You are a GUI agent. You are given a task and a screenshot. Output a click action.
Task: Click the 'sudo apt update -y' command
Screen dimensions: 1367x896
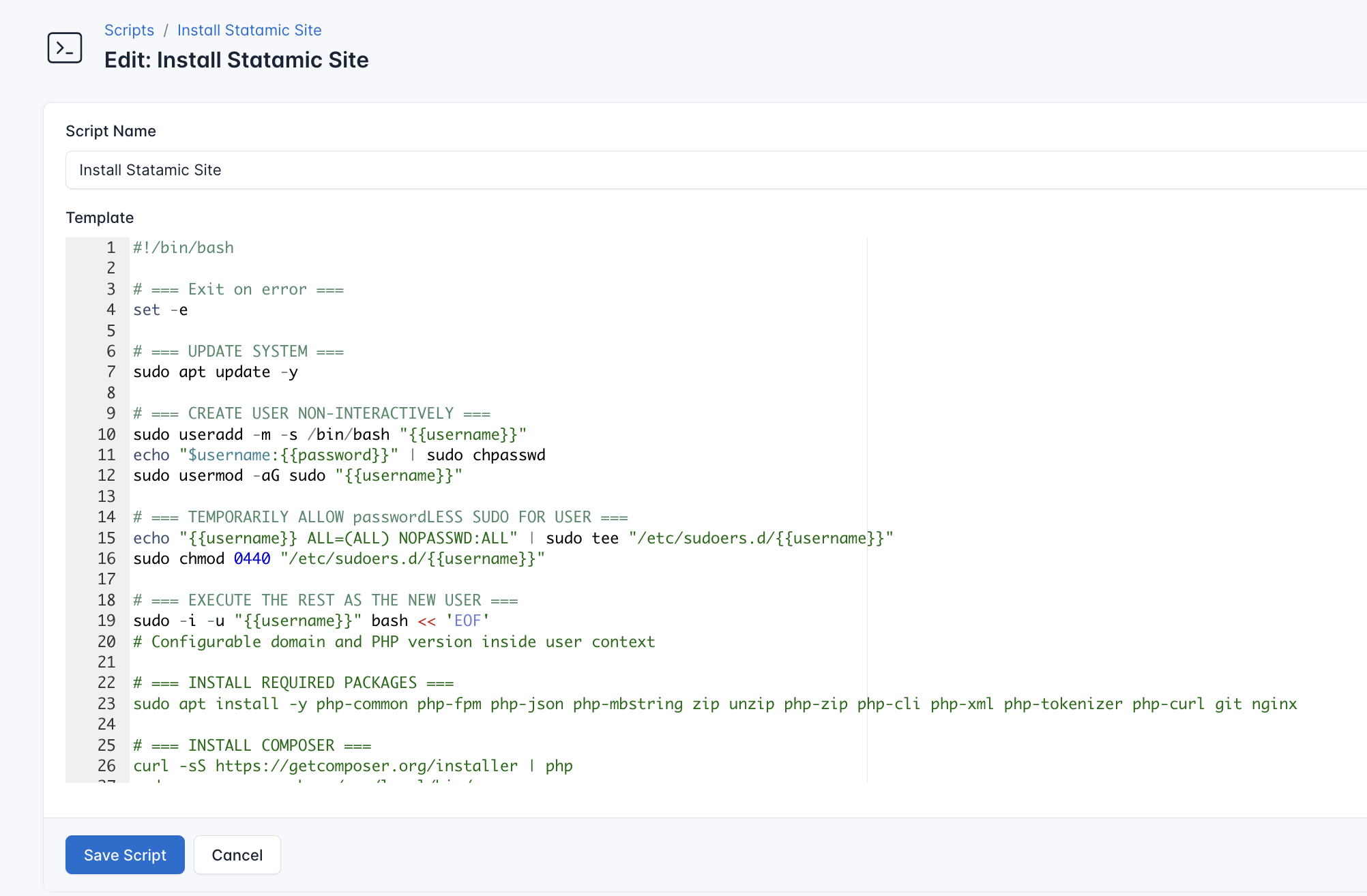point(215,372)
